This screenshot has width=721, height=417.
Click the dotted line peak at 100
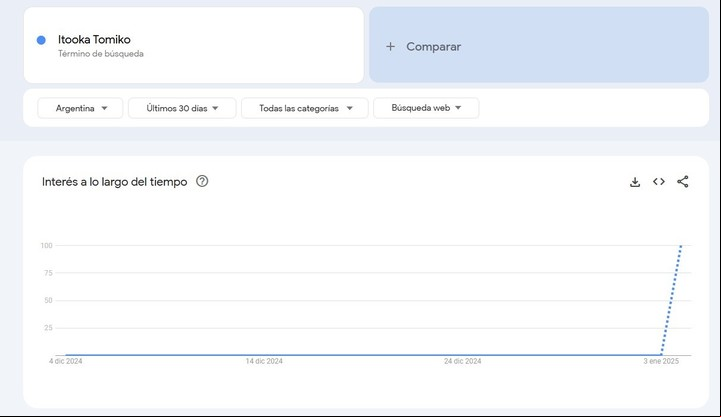pyautogui.click(x=681, y=246)
